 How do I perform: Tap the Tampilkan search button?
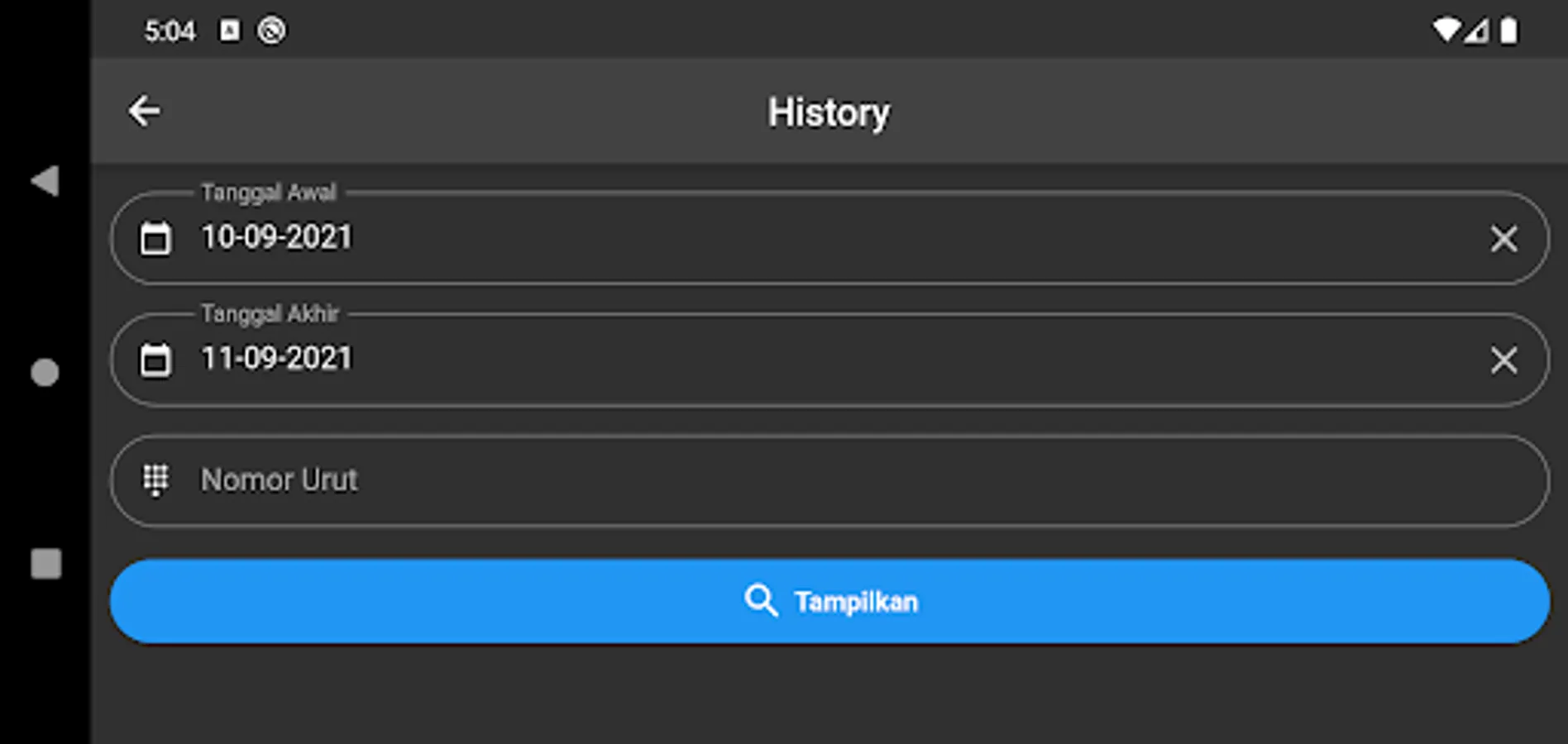click(x=829, y=601)
